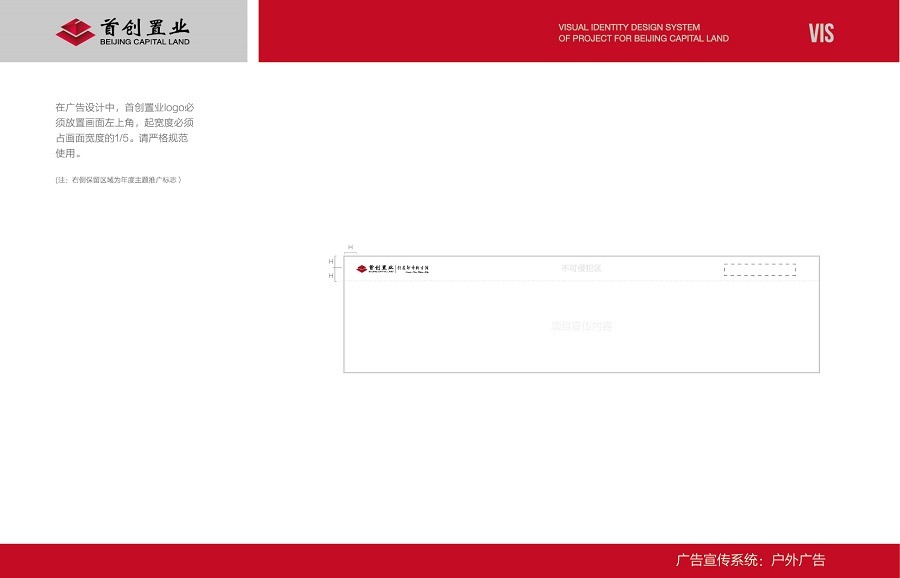This screenshot has width=900, height=578.
Task: Click the upper "H" marker left of the billboard
Action: click(x=331, y=262)
